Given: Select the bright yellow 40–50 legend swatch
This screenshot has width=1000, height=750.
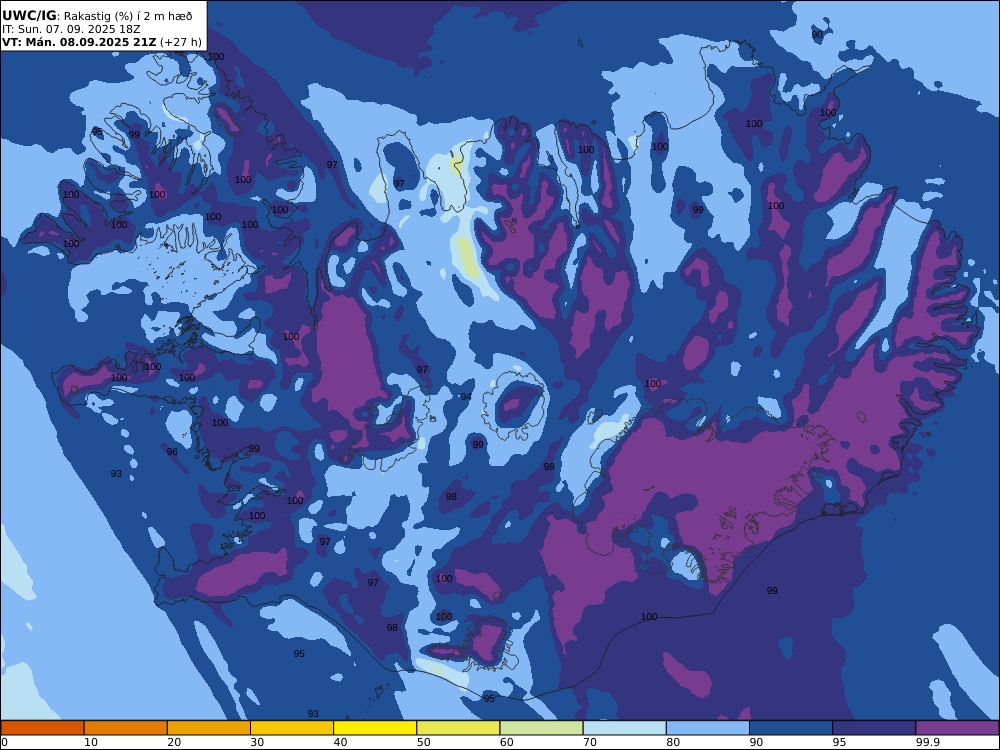Looking at the screenshot, I should [375, 728].
